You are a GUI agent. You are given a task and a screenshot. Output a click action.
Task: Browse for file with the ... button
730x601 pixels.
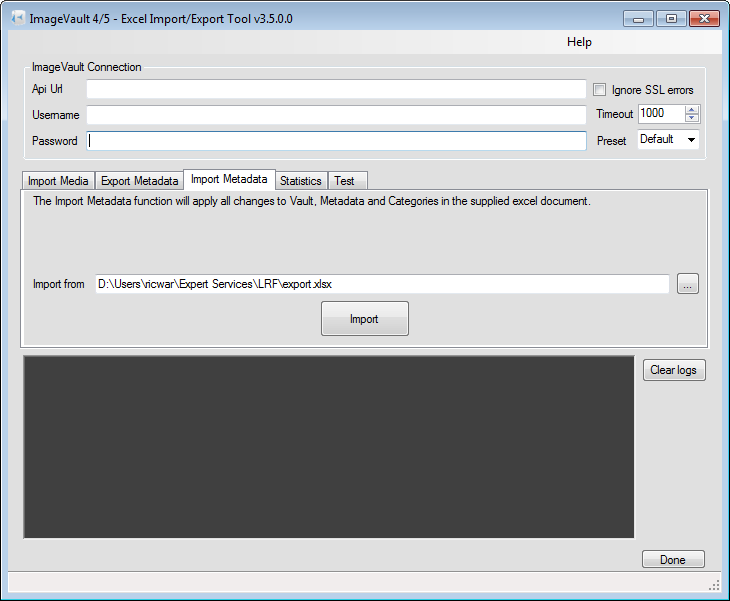tap(688, 284)
